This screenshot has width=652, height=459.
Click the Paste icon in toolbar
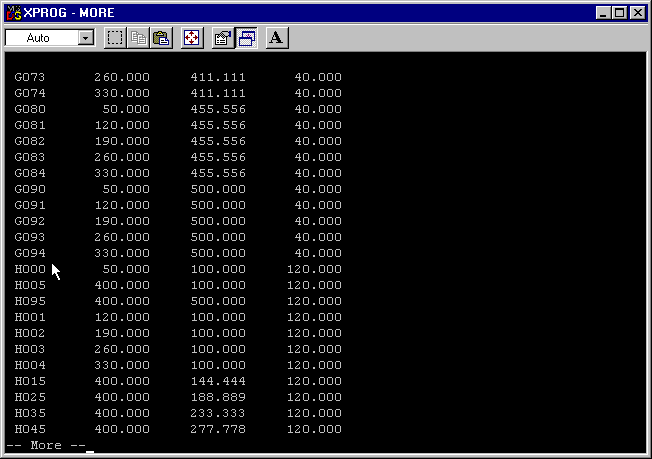point(161,38)
